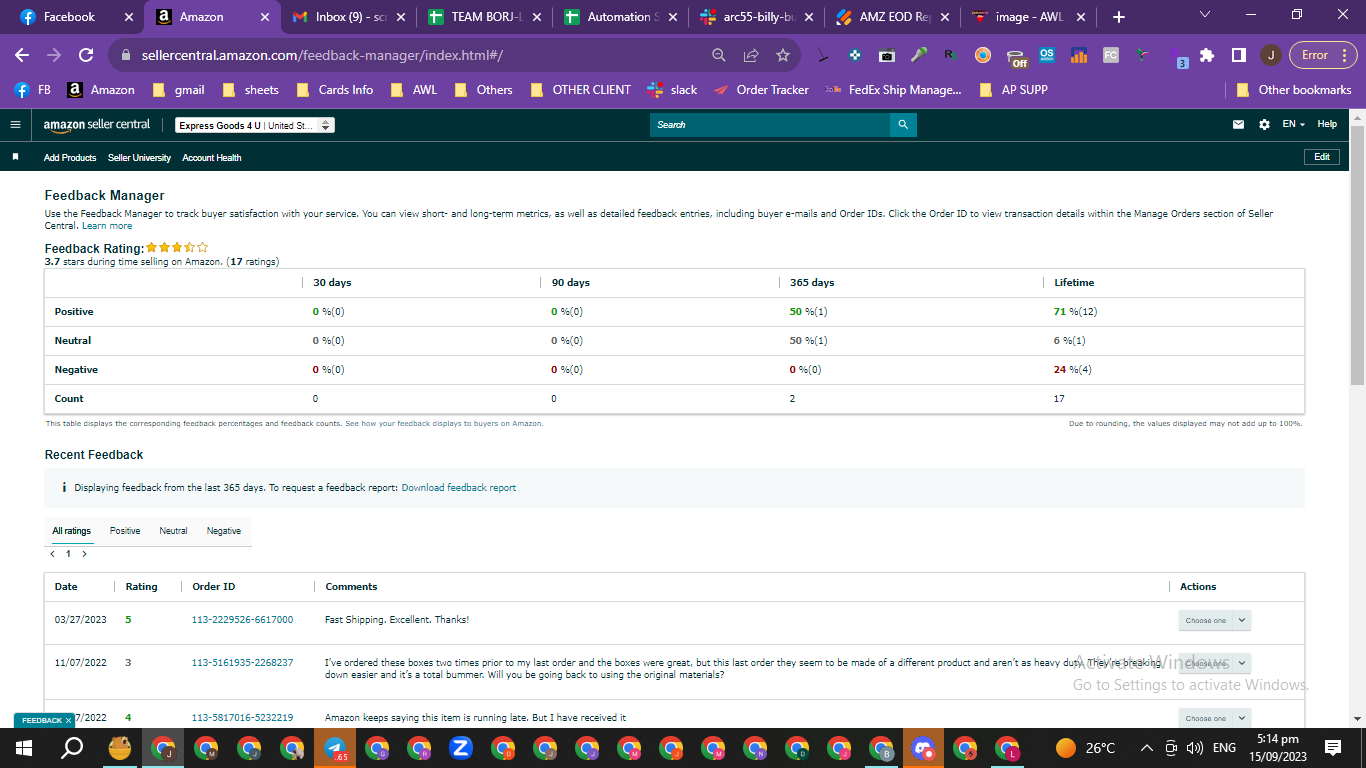
Task: Open the Order Tracker bookmark
Action: point(762,90)
